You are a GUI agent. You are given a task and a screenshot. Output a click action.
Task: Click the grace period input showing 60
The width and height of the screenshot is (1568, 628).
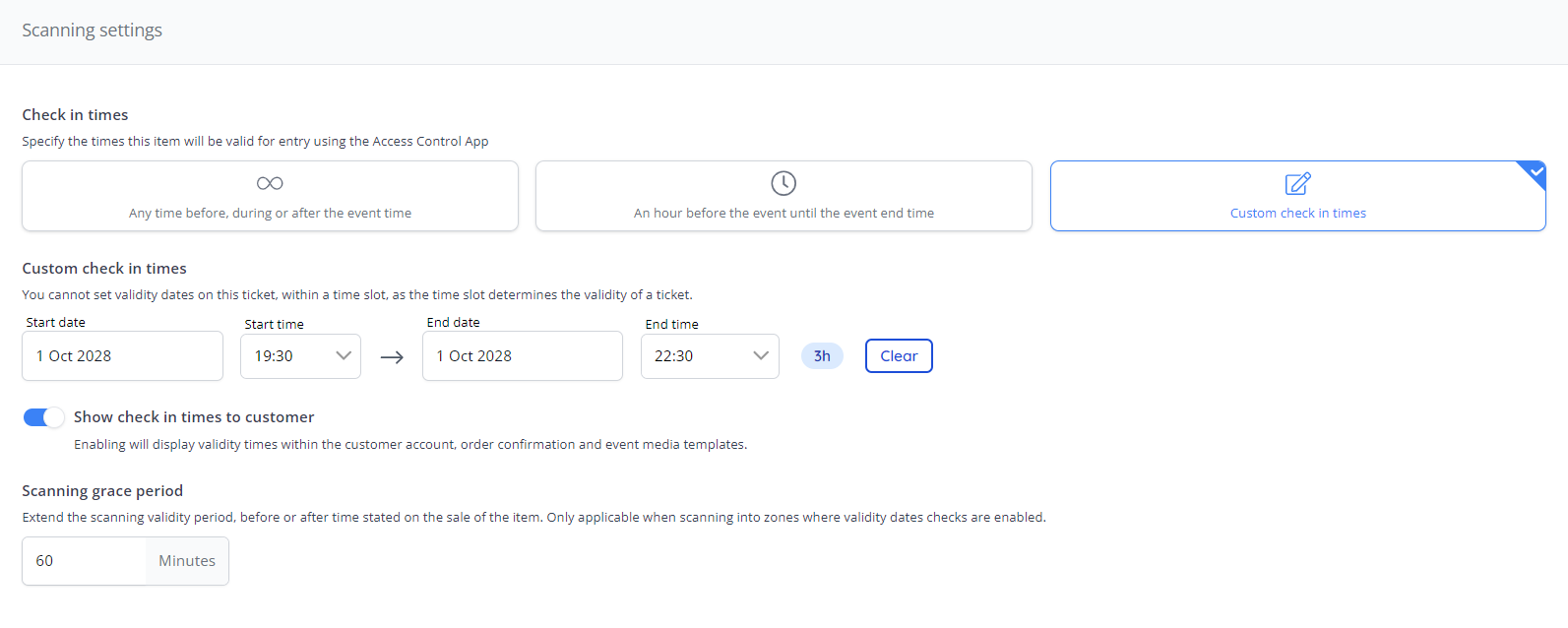tap(85, 561)
